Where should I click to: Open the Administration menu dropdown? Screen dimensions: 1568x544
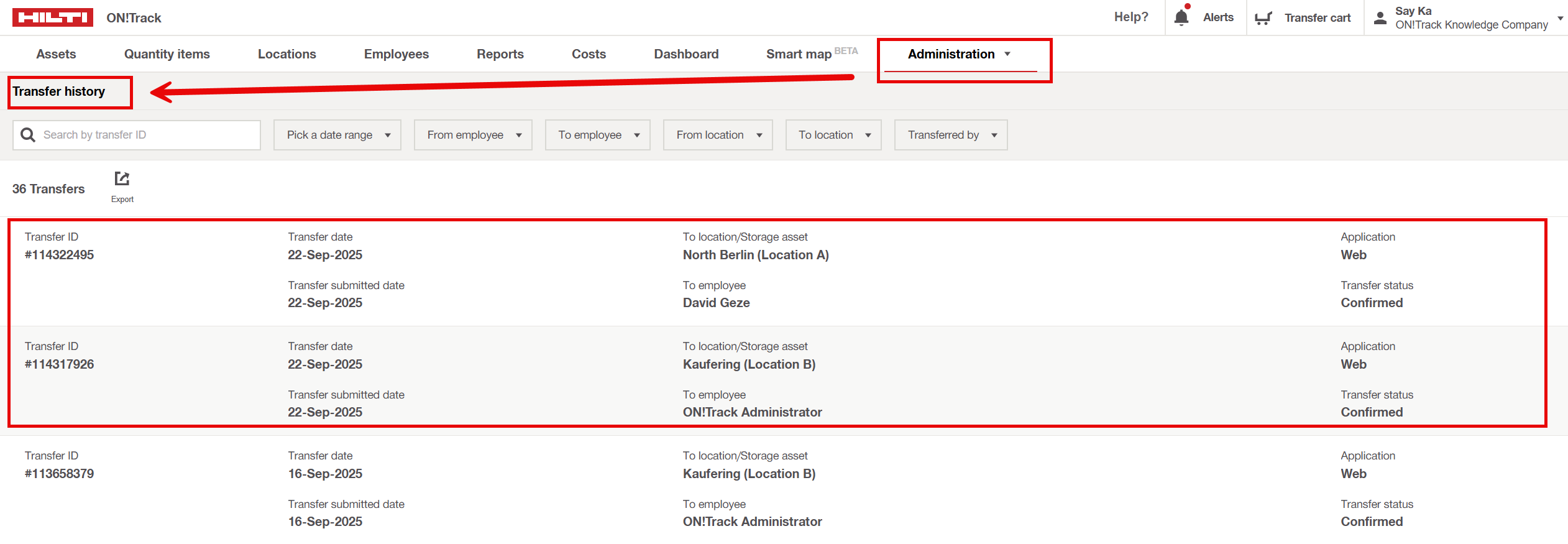[x=960, y=54]
